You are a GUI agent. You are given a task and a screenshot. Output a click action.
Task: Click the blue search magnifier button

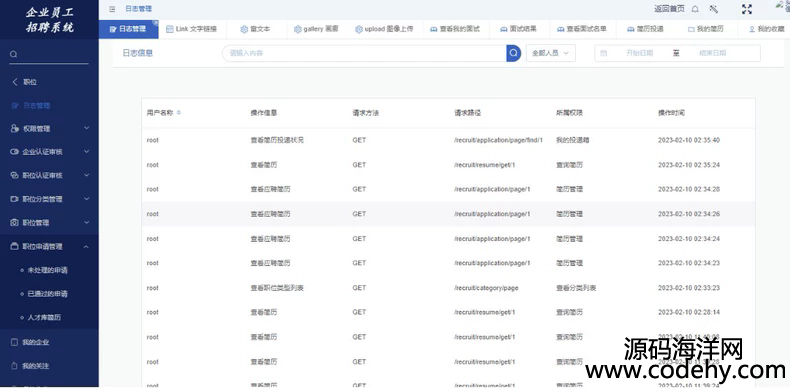(x=513, y=53)
